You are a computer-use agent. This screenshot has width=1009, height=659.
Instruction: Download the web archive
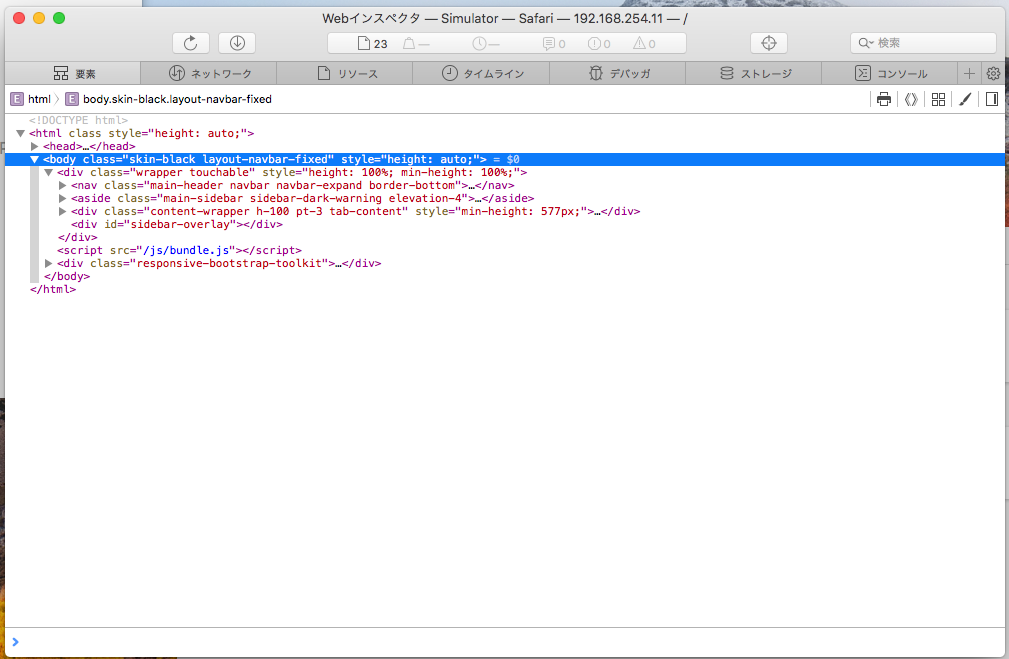click(x=237, y=43)
